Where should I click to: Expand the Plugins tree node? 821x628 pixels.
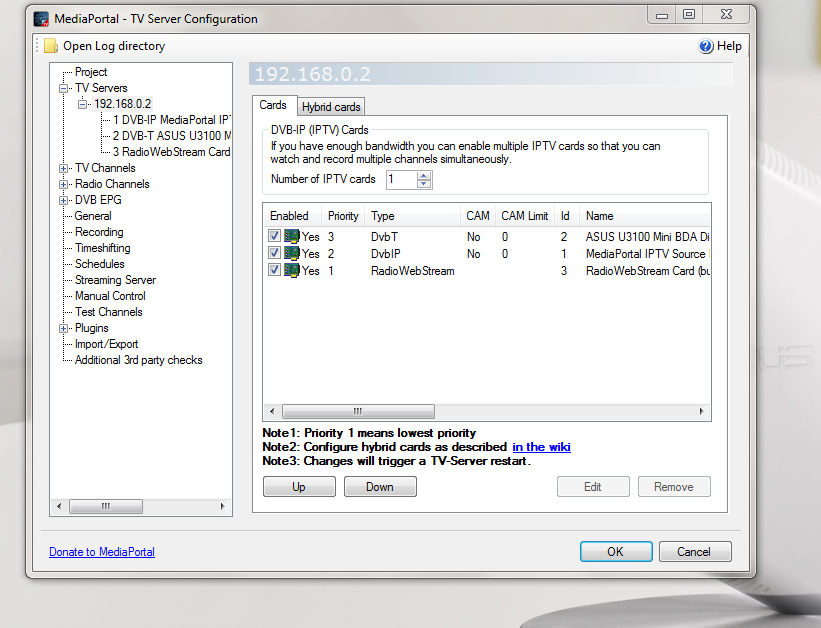coord(63,328)
